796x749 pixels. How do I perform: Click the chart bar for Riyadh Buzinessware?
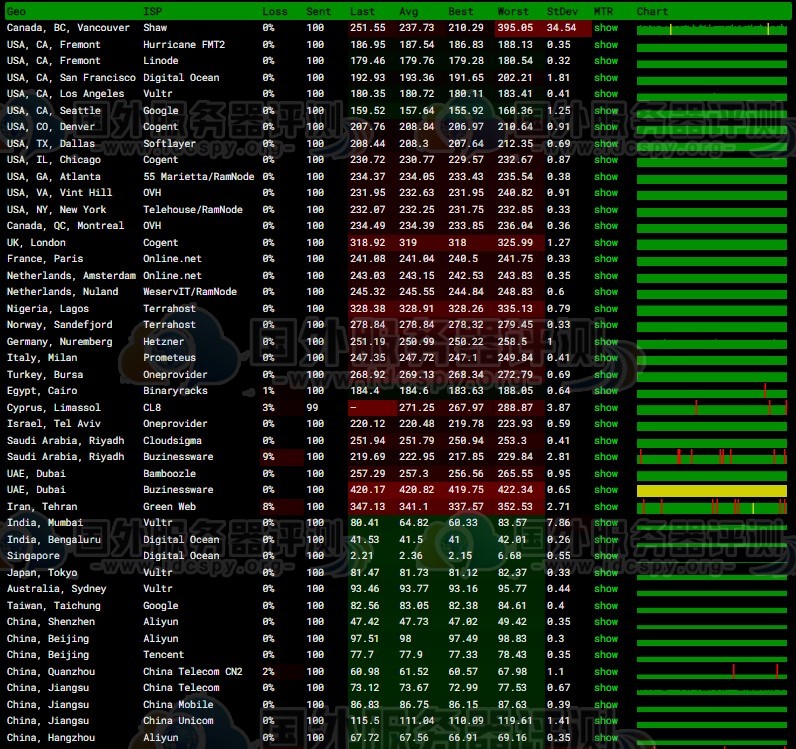pos(712,457)
